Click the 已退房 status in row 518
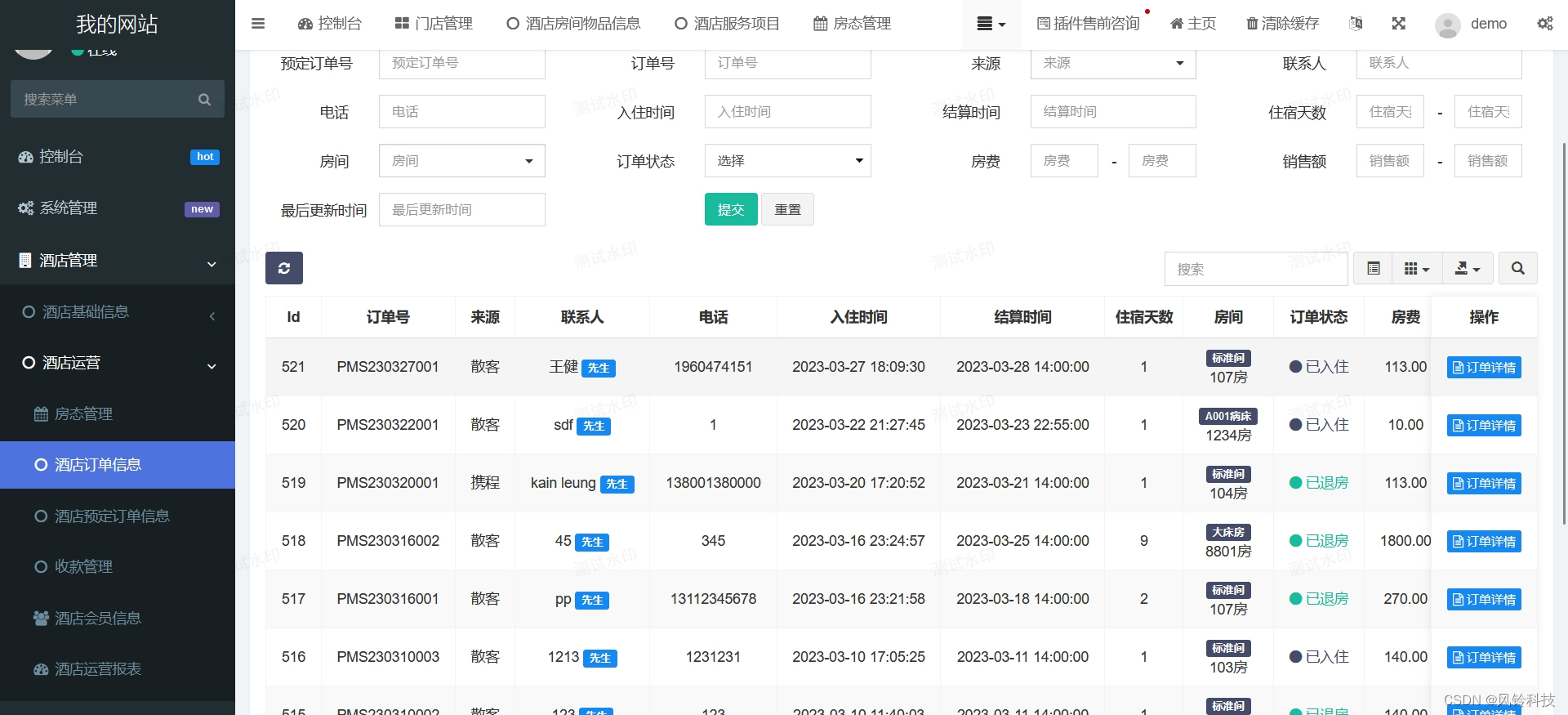Screen dimensions: 1568x715 pyautogui.click(x=1319, y=541)
